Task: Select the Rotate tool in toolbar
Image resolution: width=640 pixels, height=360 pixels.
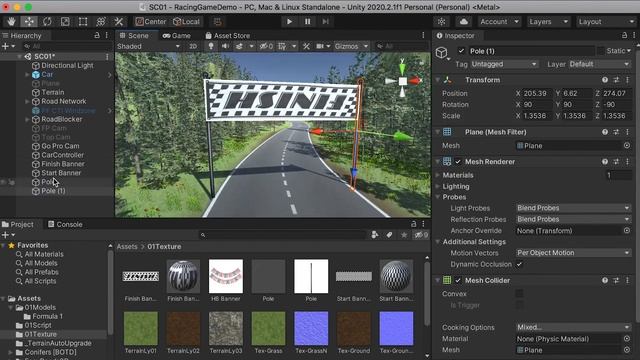Action: (47, 22)
